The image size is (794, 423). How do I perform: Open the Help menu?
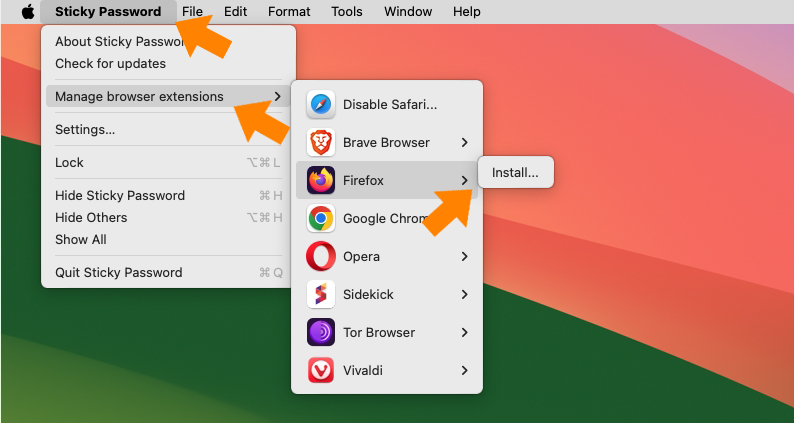point(467,11)
